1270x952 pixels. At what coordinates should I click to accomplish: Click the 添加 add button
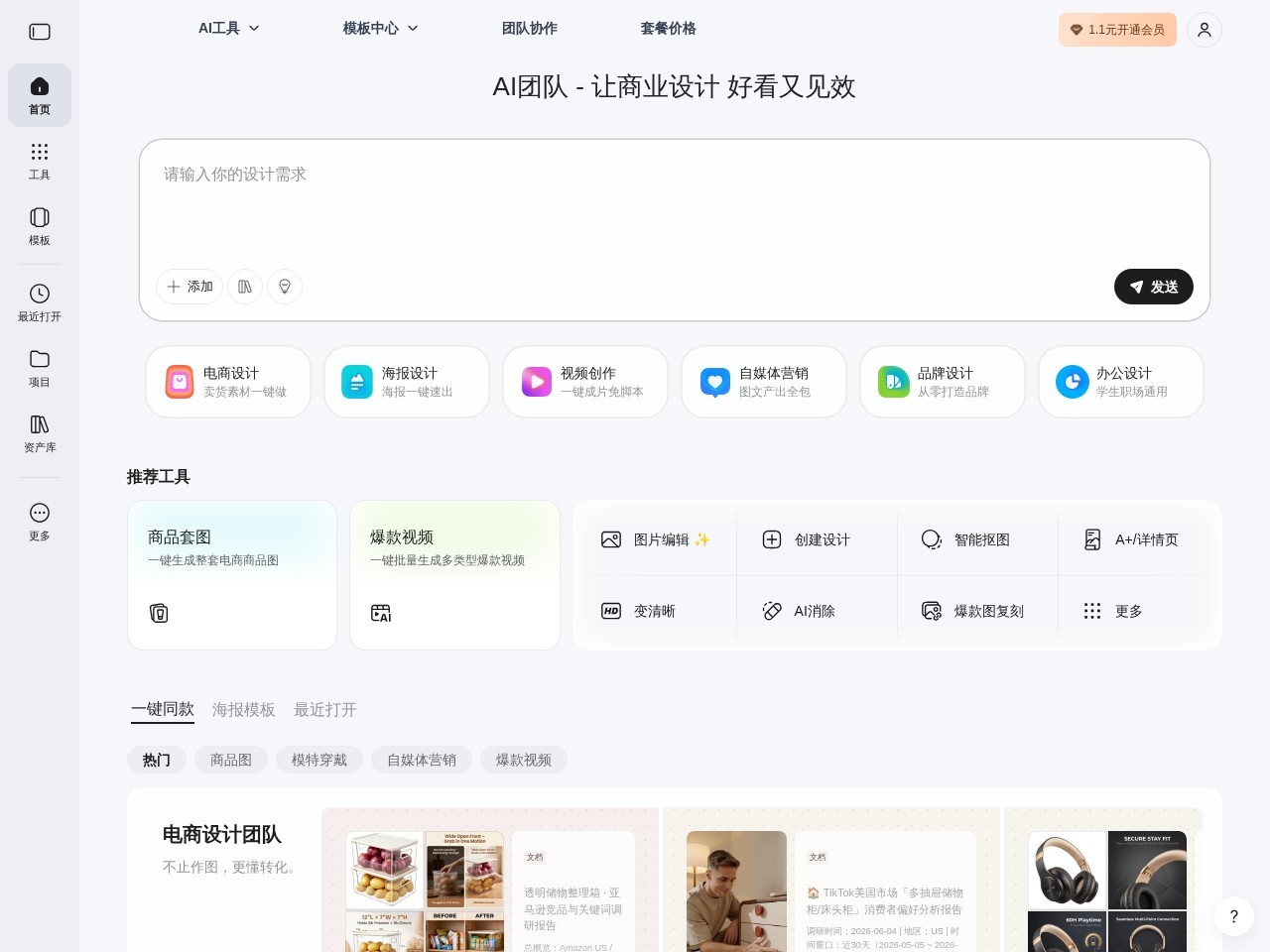[190, 287]
